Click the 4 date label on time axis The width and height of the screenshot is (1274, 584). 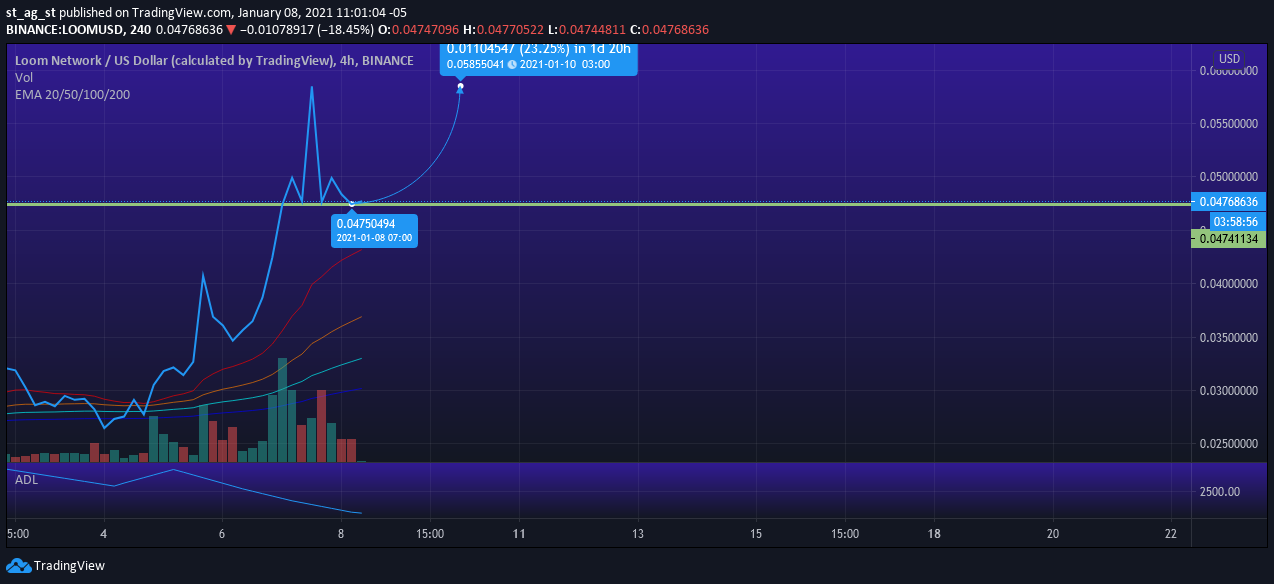click(x=104, y=534)
